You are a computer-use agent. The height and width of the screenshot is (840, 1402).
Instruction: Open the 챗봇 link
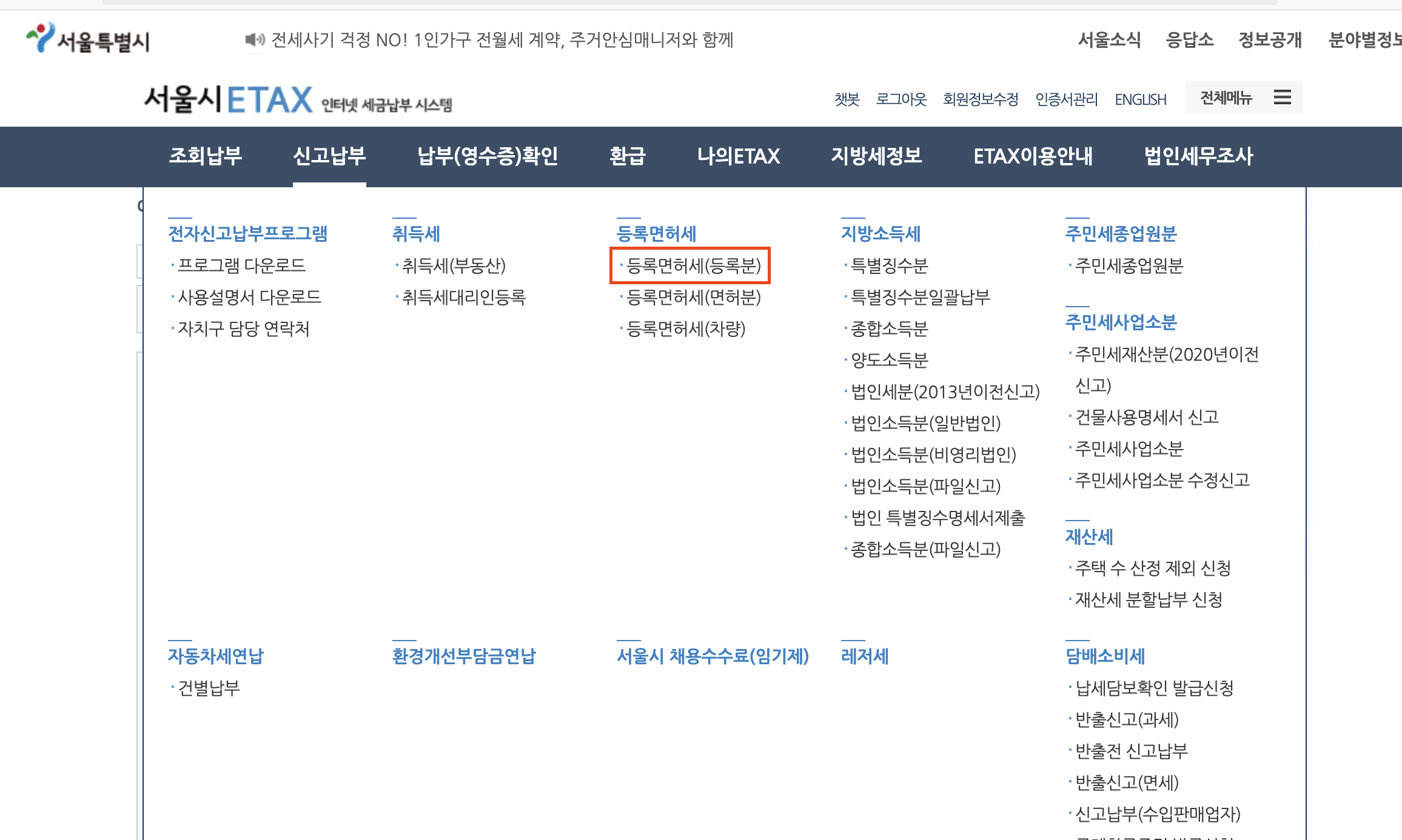847,99
